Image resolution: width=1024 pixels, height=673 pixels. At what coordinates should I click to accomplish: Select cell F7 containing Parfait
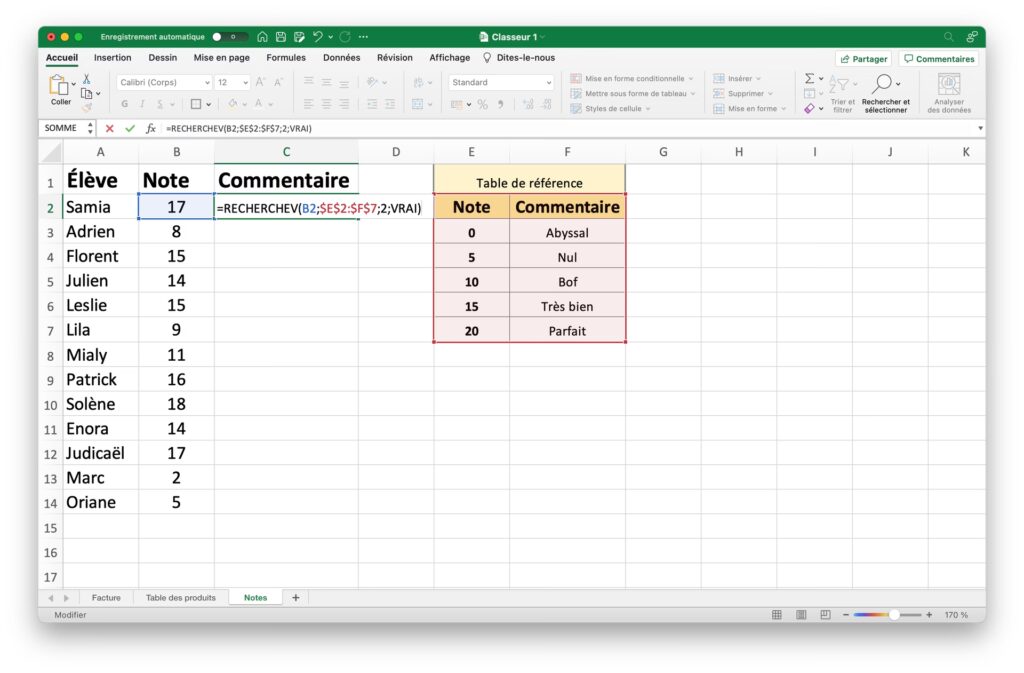point(567,331)
